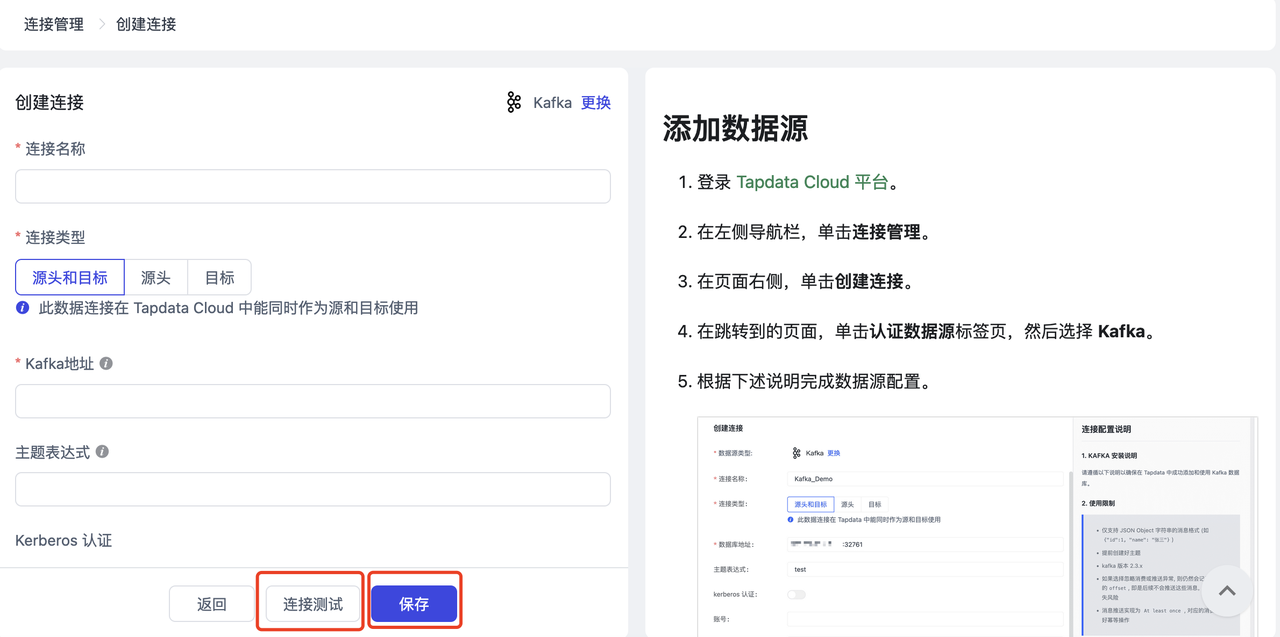This screenshot has width=1280, height=637.
Task: Click the 返回 button
Action: (212, 604)
